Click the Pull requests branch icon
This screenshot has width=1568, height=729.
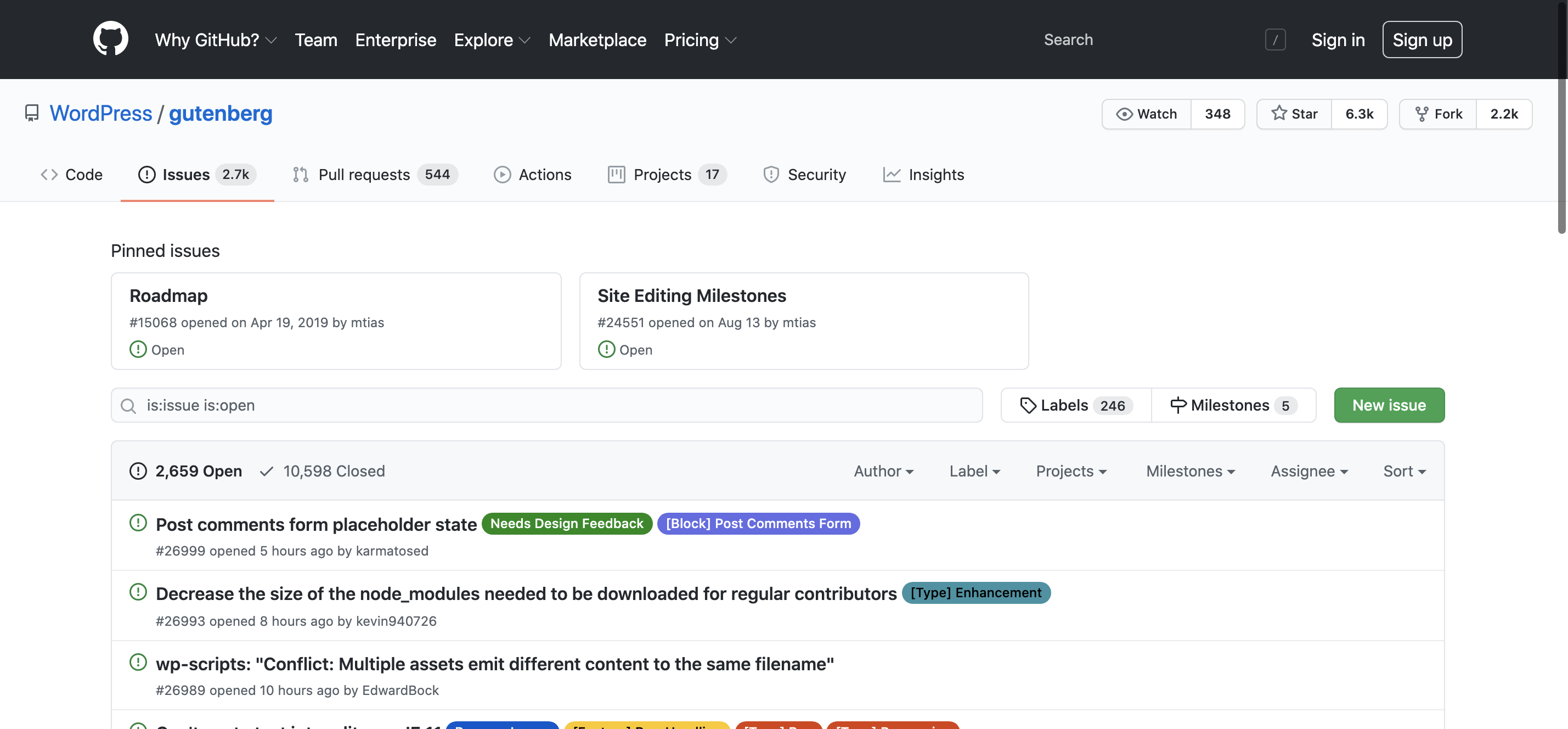coord(301,174)
